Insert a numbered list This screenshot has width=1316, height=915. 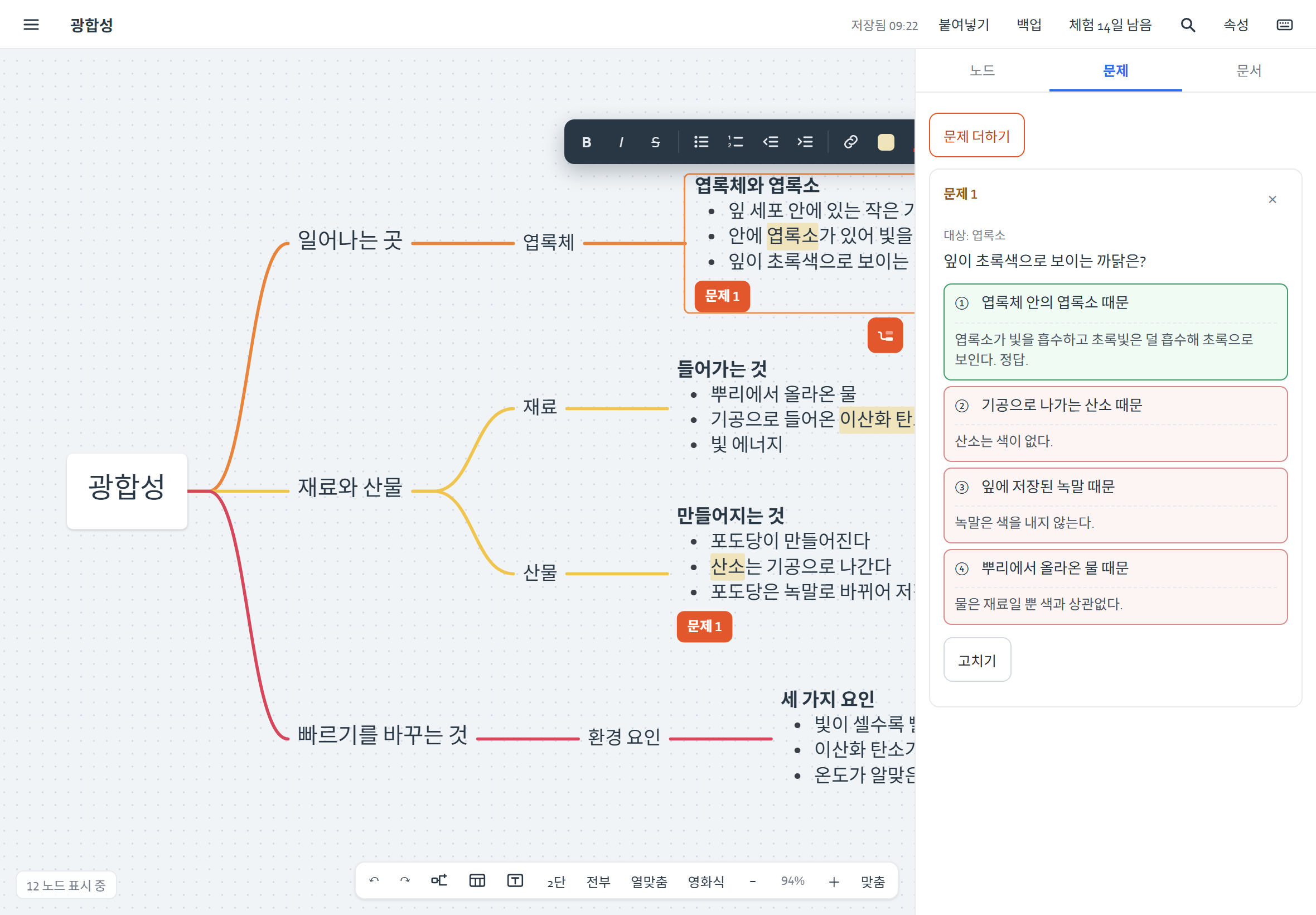click(736, 142)
